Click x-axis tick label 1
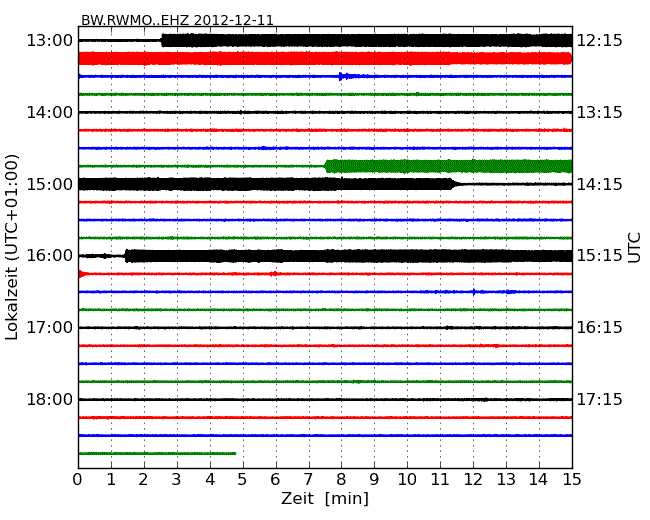The image size is (650, 520). pyautogui.click(x=111, y=480)
